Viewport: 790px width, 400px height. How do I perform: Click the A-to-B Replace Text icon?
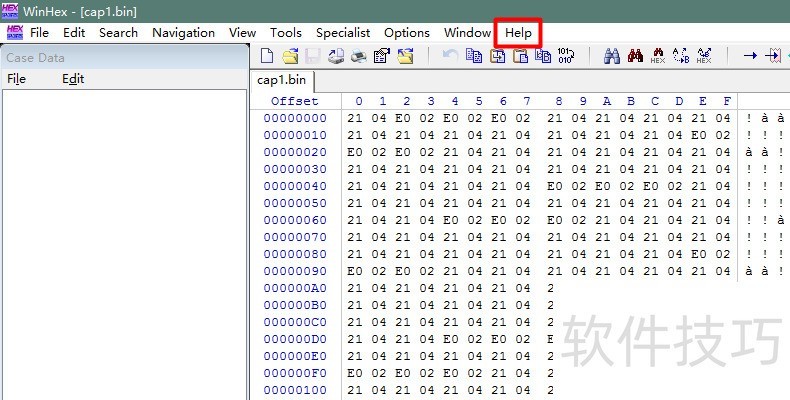681,56
